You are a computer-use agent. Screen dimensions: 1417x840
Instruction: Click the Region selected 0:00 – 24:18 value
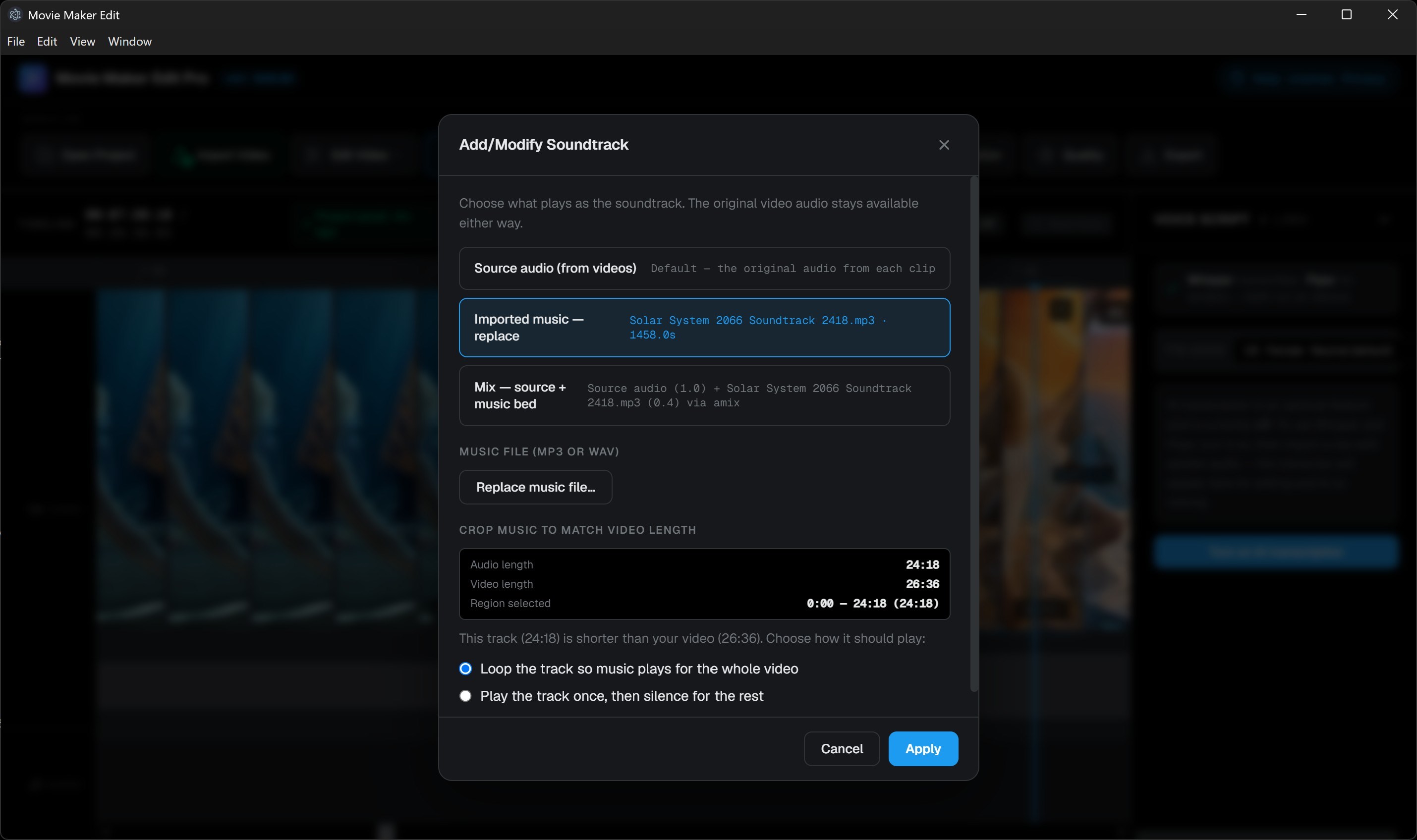(872, 604)
